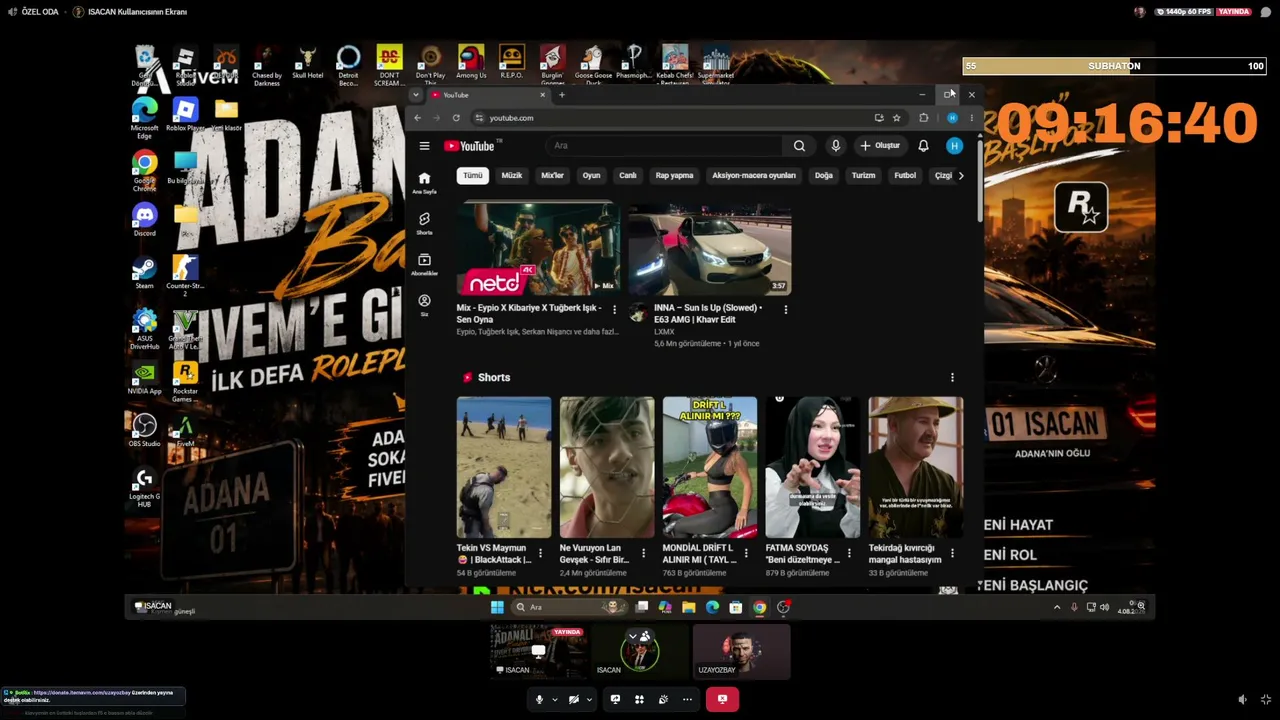
Task: Go to YouTube home via the logo
Action: coord(469,146)
